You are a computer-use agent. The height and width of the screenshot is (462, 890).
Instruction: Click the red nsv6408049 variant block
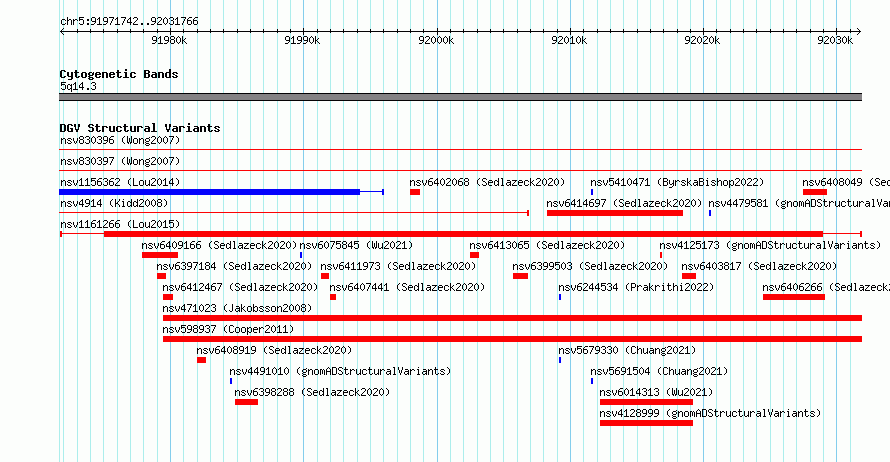815,192
